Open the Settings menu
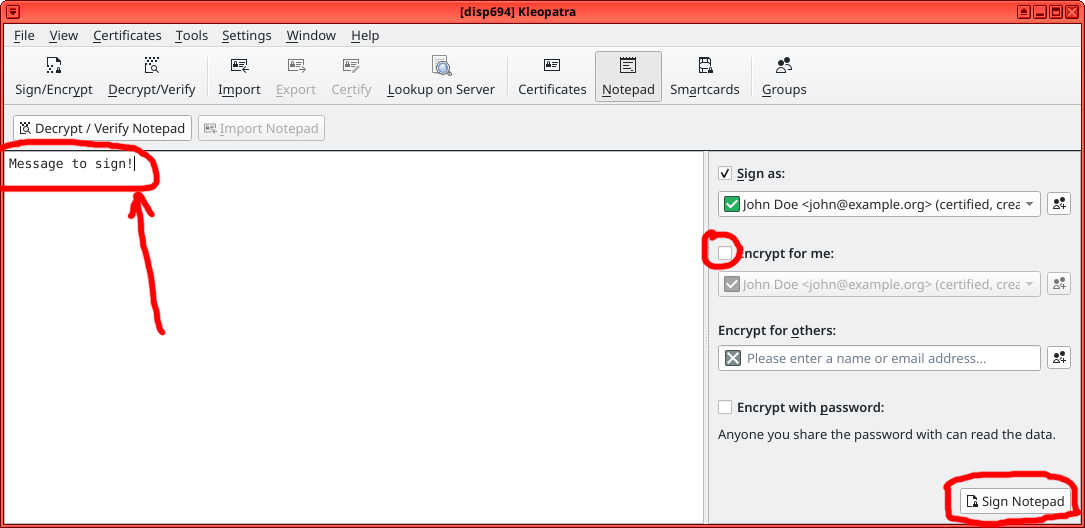 coord(246,35)
